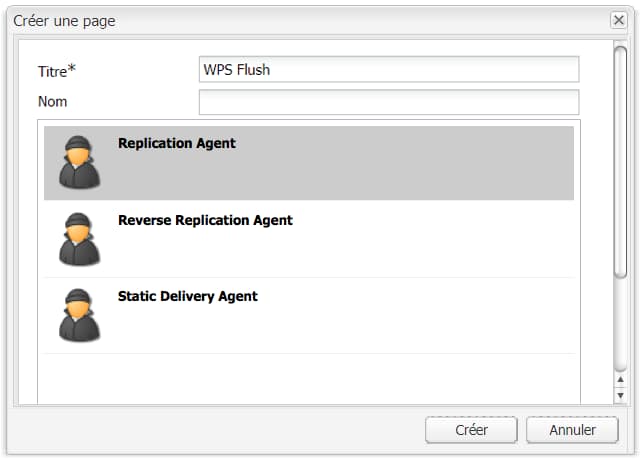Image resolution: width=642 pixels, height=463 pixels.
Task: Click the scrollbar down arrow
Action: (620, 396)
